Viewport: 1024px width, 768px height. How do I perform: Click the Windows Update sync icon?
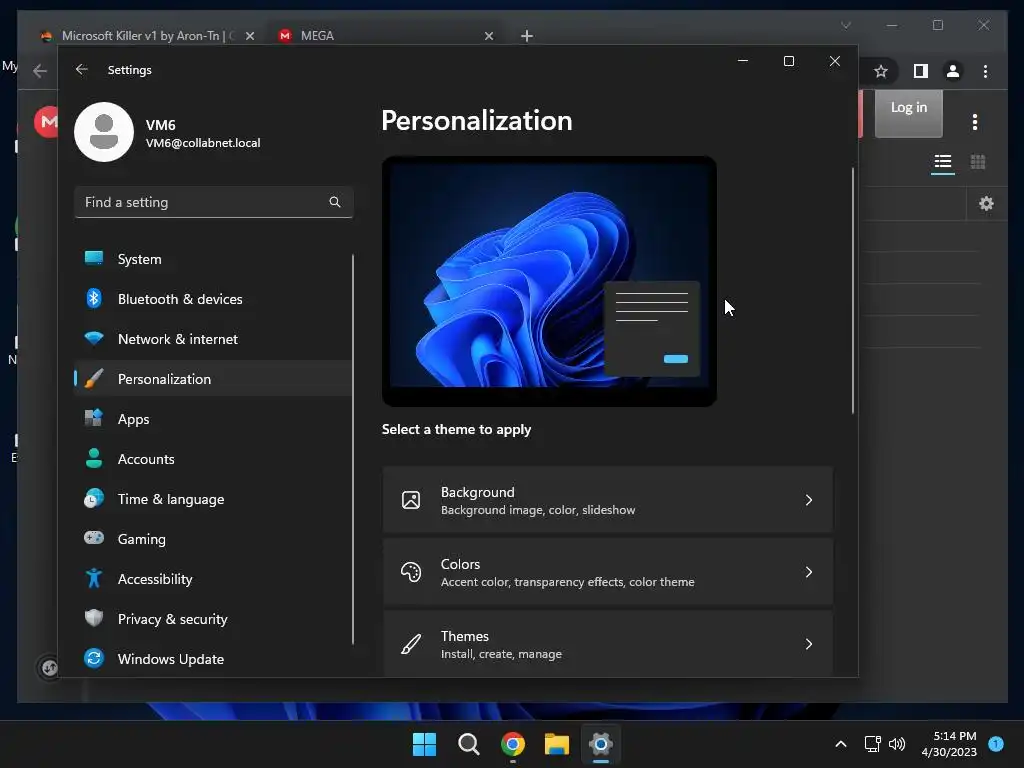94,658
